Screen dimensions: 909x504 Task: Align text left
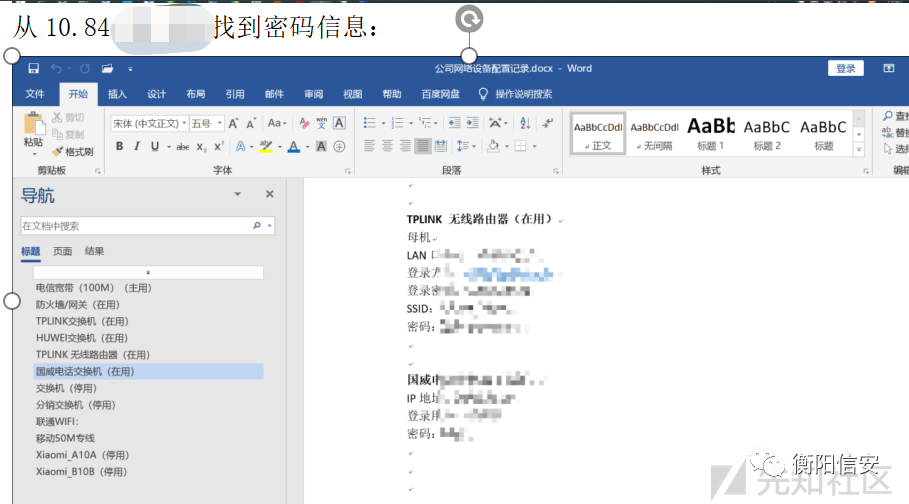click(369, 146)
